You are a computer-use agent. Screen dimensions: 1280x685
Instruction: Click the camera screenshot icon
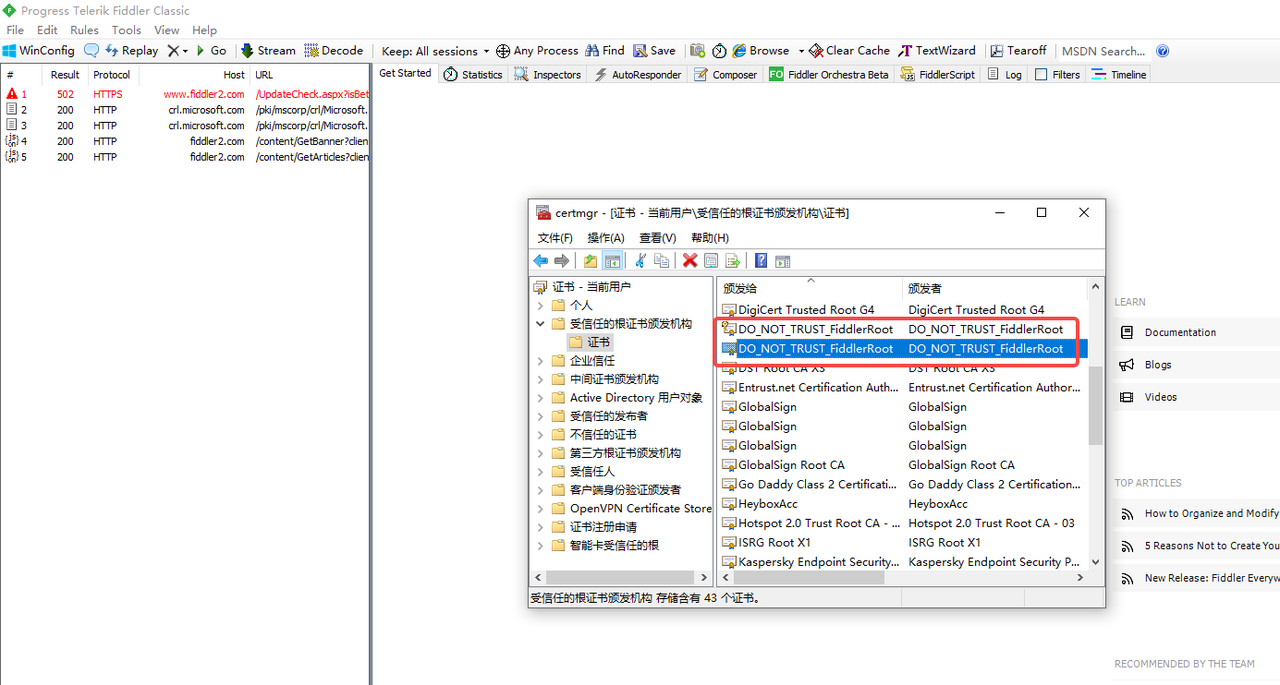tap(697, 51)
